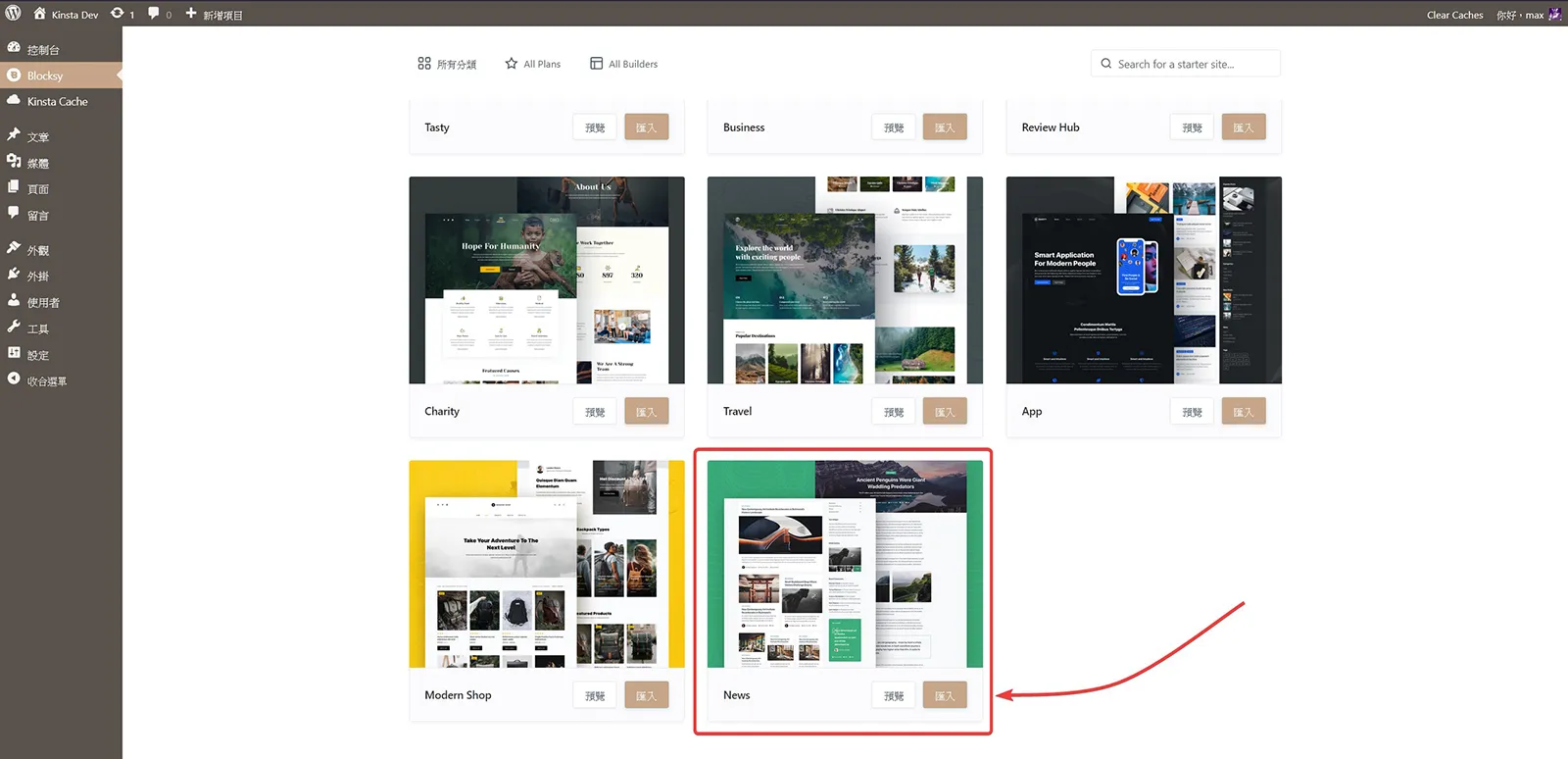Viewport: 1568px width, 759px height.
Task: Click the Modern Shop title text
Action: [x=458, y=695]
